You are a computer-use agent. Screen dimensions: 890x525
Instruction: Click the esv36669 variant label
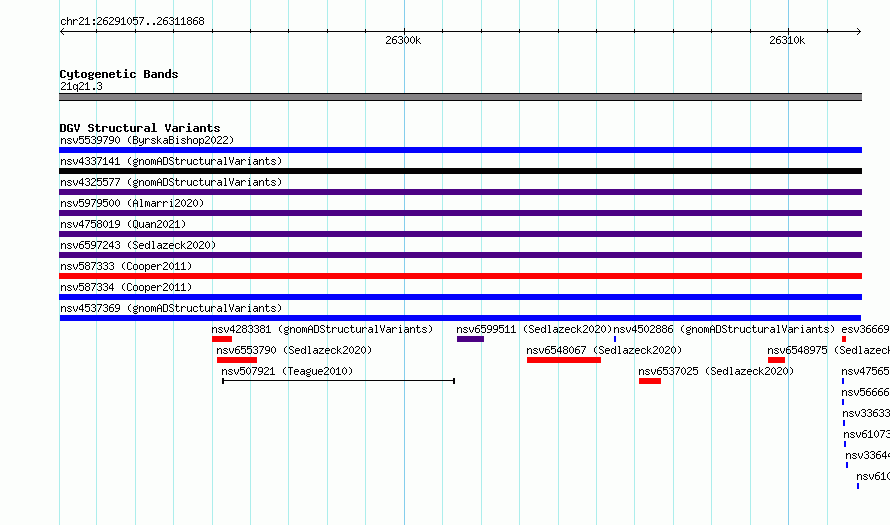click(x=866, y=329)
